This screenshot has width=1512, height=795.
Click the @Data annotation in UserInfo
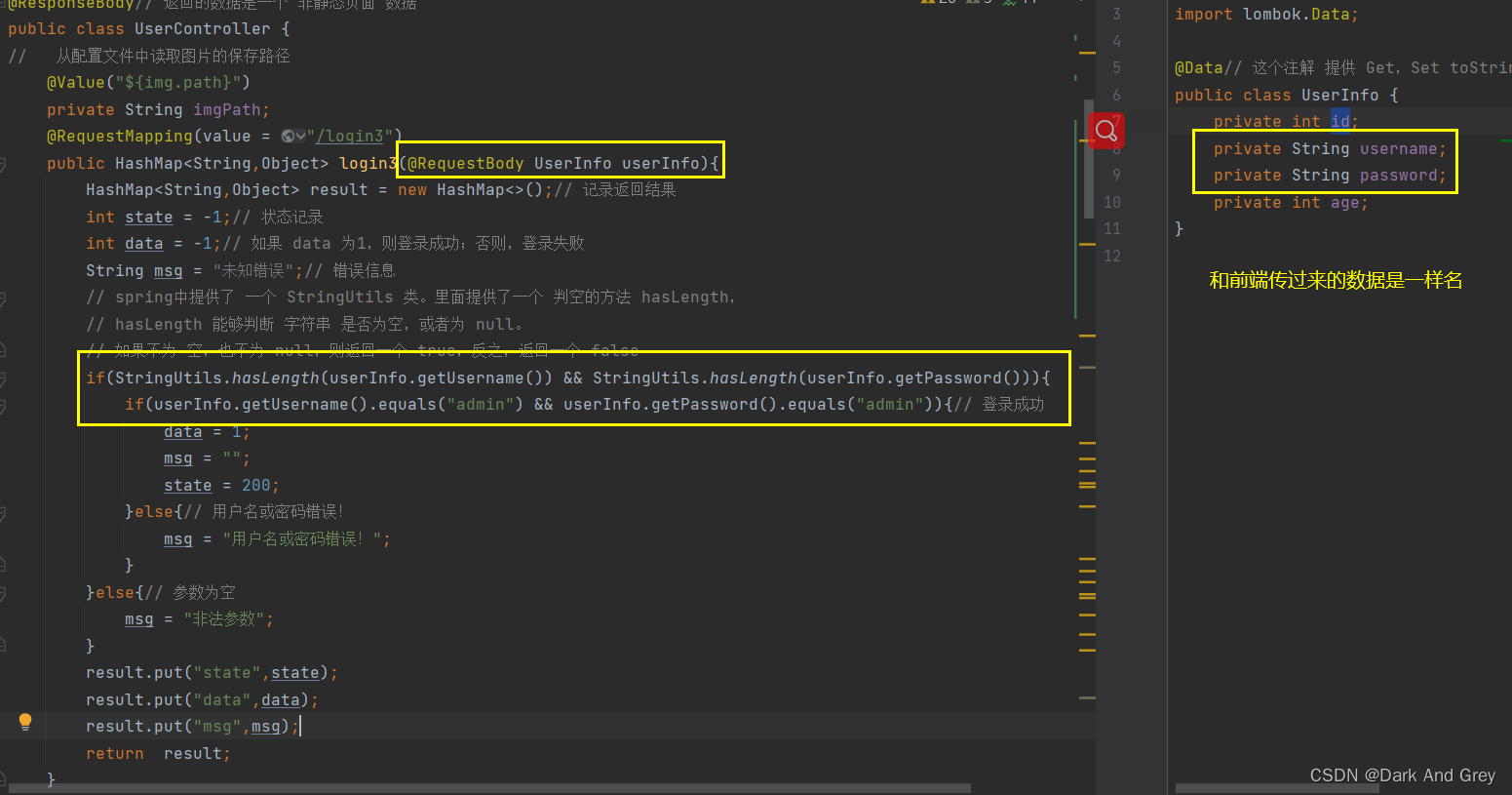pos(1198,68)
